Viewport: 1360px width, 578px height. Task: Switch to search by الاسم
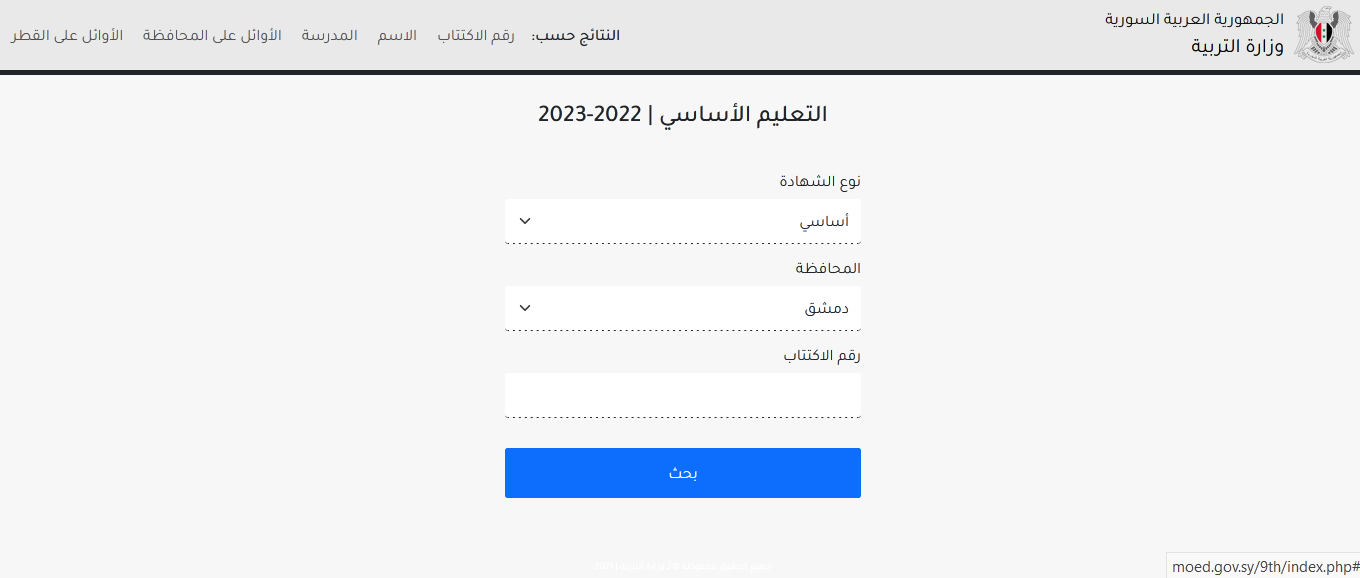click(397, 36)
